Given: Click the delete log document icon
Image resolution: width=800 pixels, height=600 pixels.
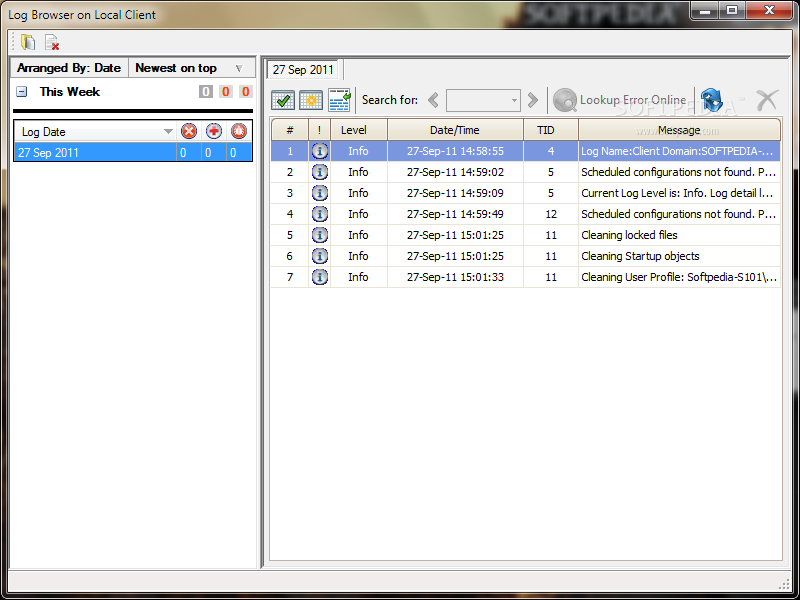Looking at the screenshot, I should (x=52, y=42).
